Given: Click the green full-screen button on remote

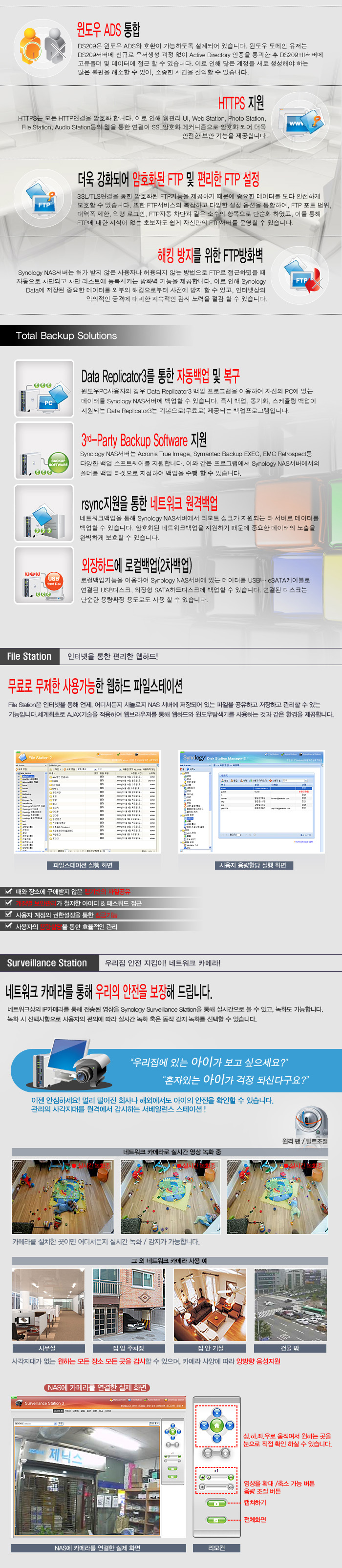Looking at the screenshot, I should click(216, 1521).
